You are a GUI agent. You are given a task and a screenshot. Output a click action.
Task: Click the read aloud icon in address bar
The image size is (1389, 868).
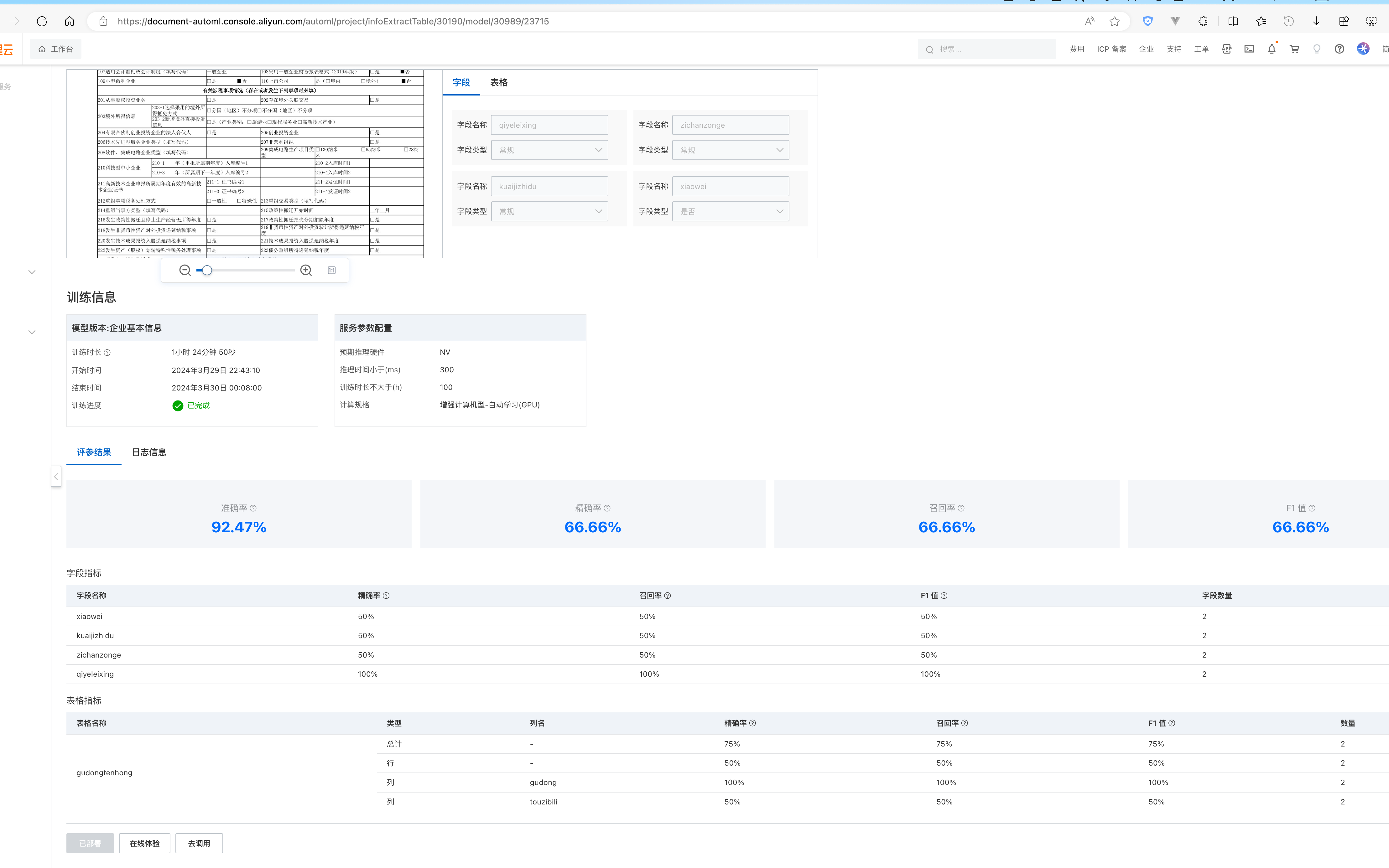click(x=1089, y=21)
